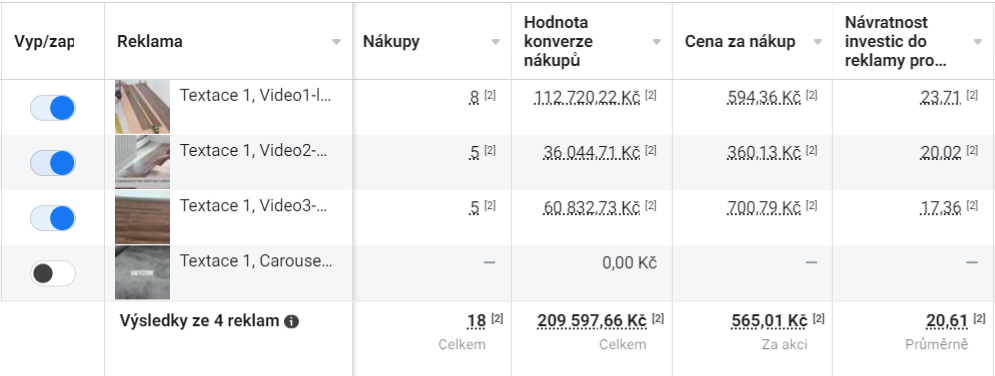Image resolution: width=995 pixels, height=376 pixels.
Task: Open the Nákupy column dropdown arrow
Action: tap(496, 42)
